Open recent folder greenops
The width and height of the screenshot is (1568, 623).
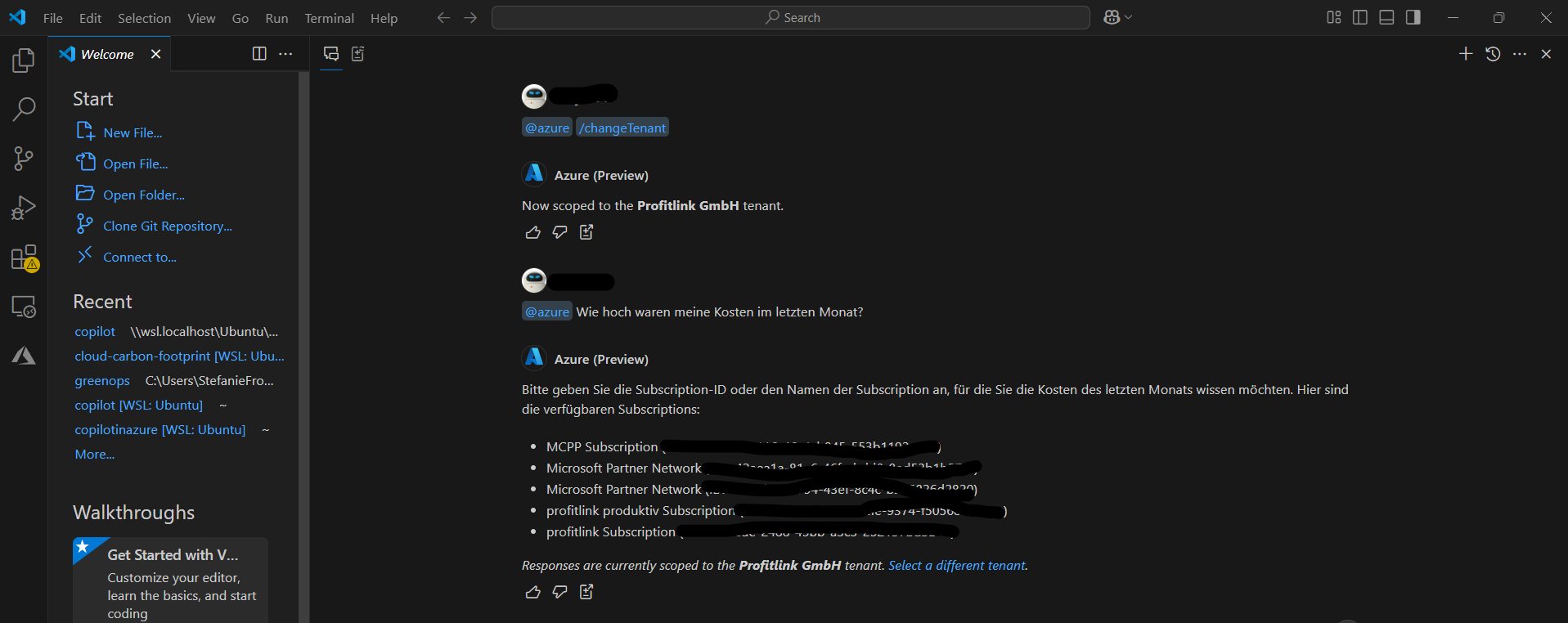102,381
